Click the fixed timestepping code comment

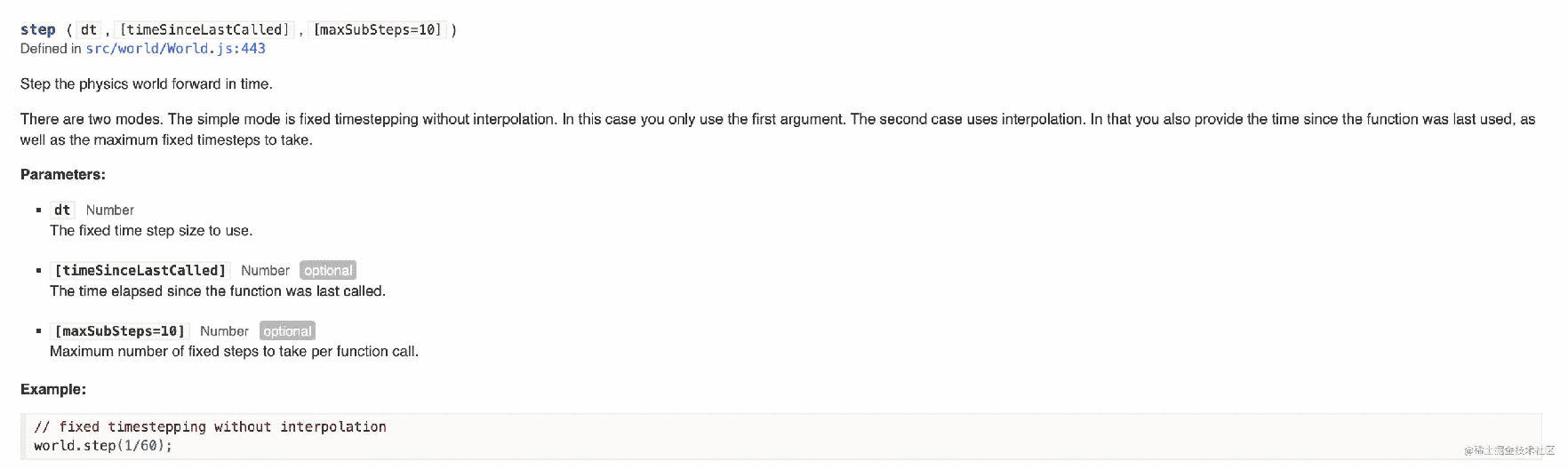tap(210, 426)
